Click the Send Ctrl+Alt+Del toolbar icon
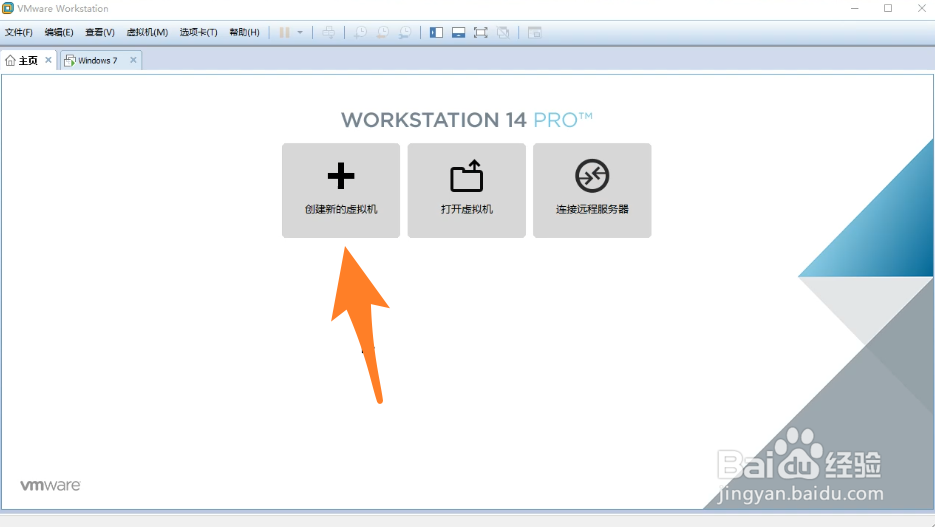The height and width of the screenshot is (527, 935). pos(329,32)
